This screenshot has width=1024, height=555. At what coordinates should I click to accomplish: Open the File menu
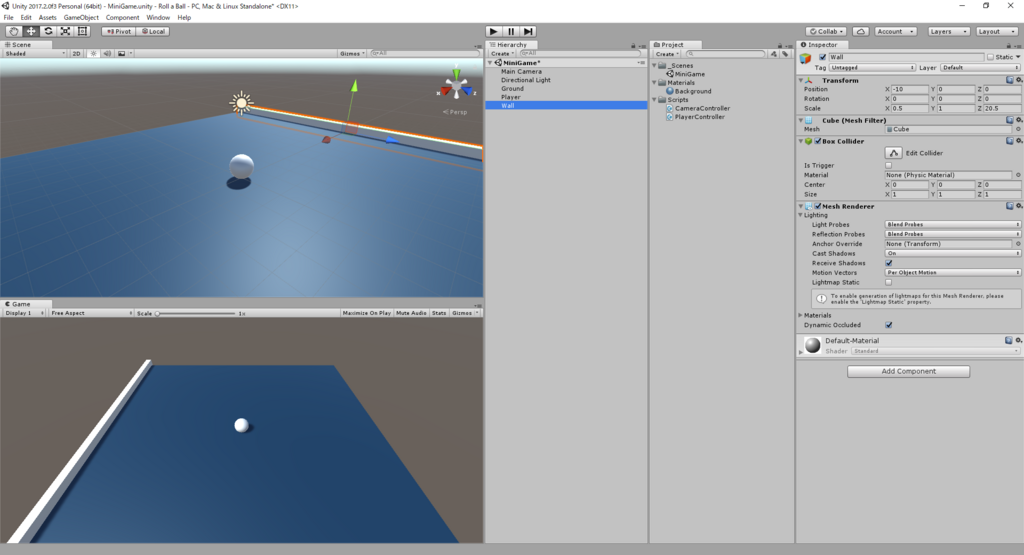pos(8,18)
